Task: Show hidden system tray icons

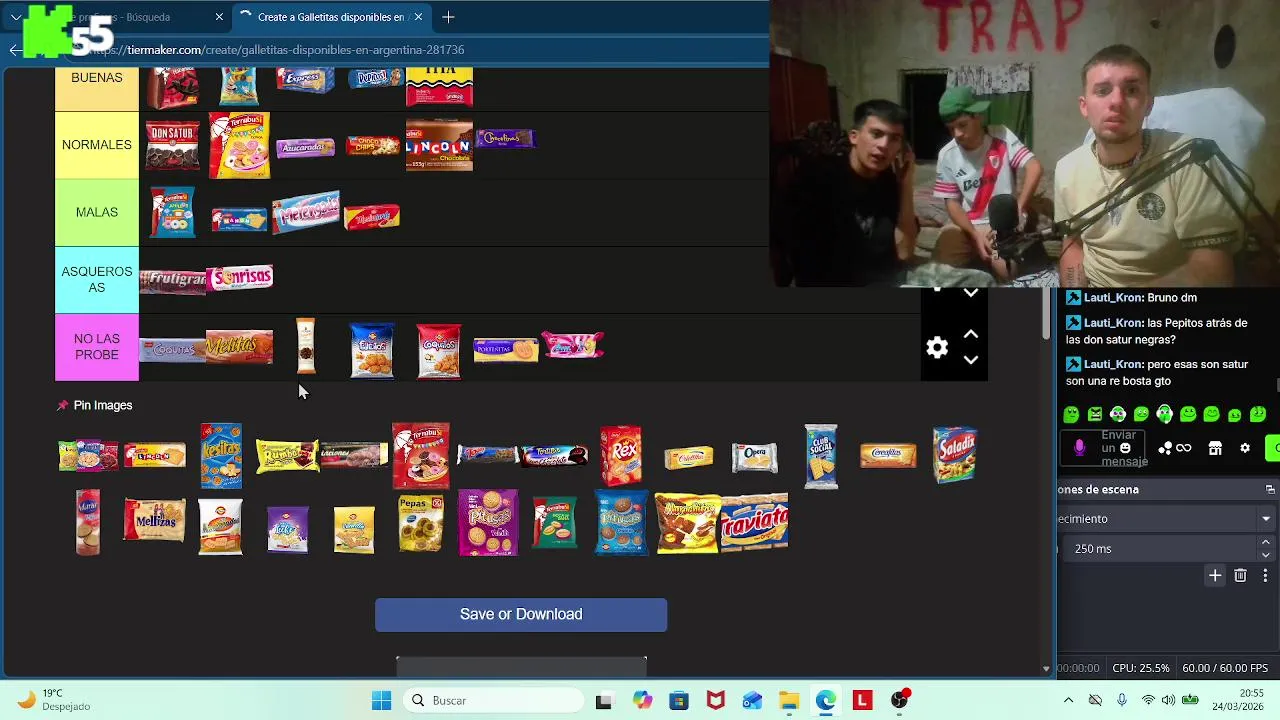Action: 1068,700
